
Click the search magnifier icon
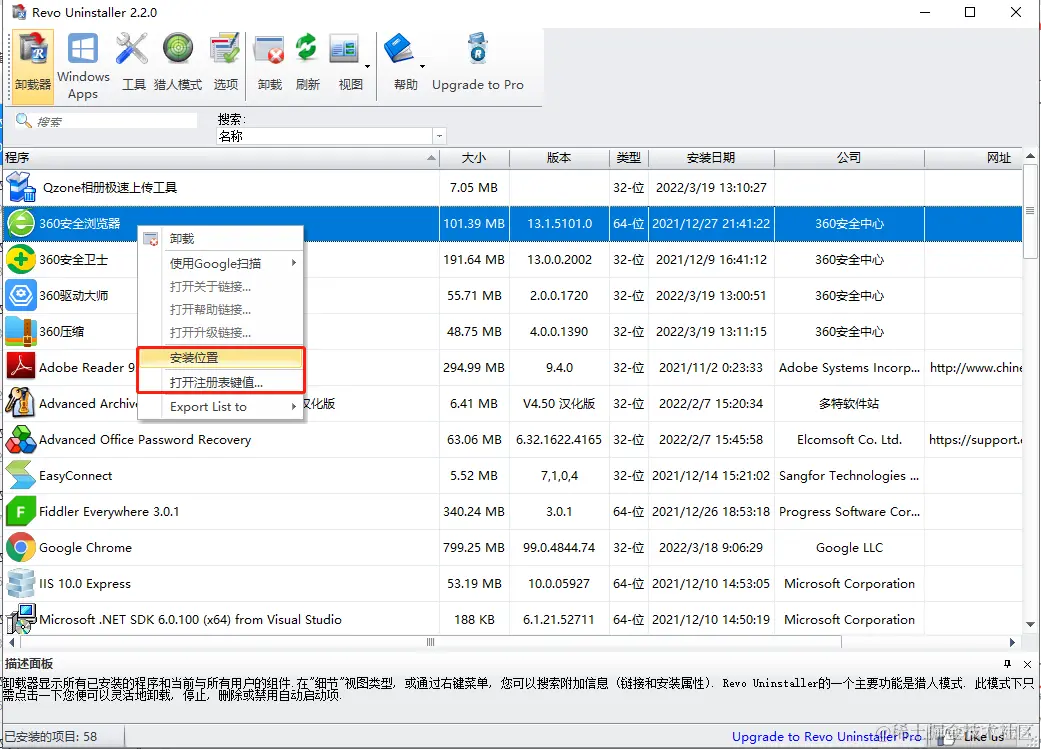(22, 120)
